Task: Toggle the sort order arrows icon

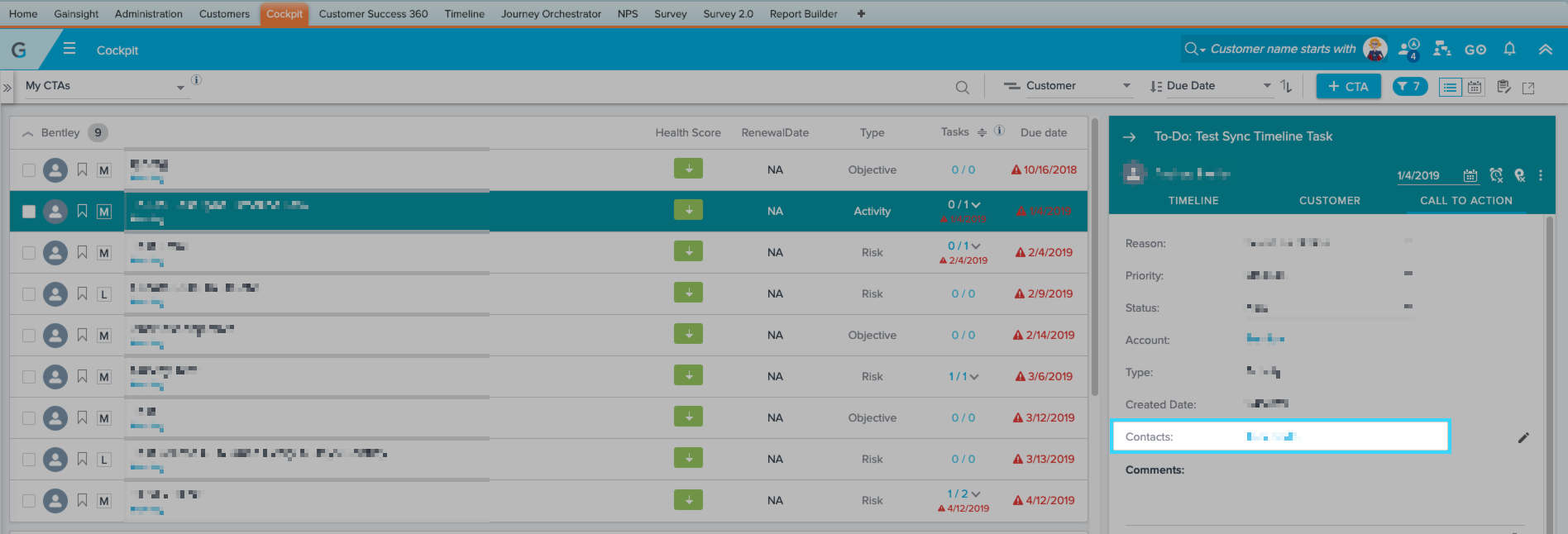Action: [1286, 86]
